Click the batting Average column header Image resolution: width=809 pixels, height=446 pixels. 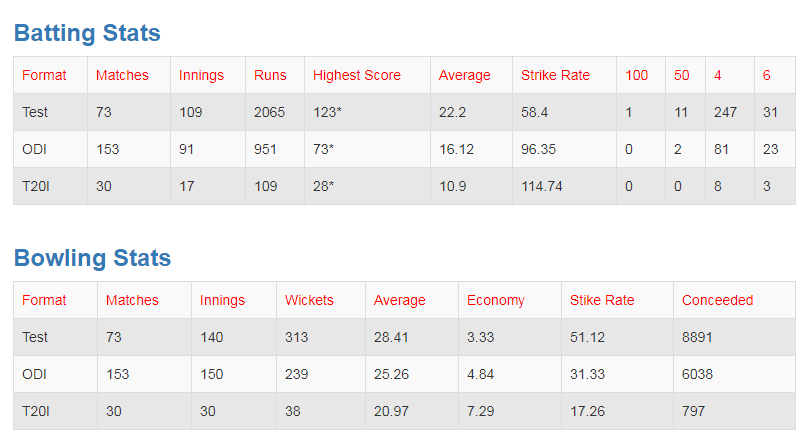tap(464, 75)
